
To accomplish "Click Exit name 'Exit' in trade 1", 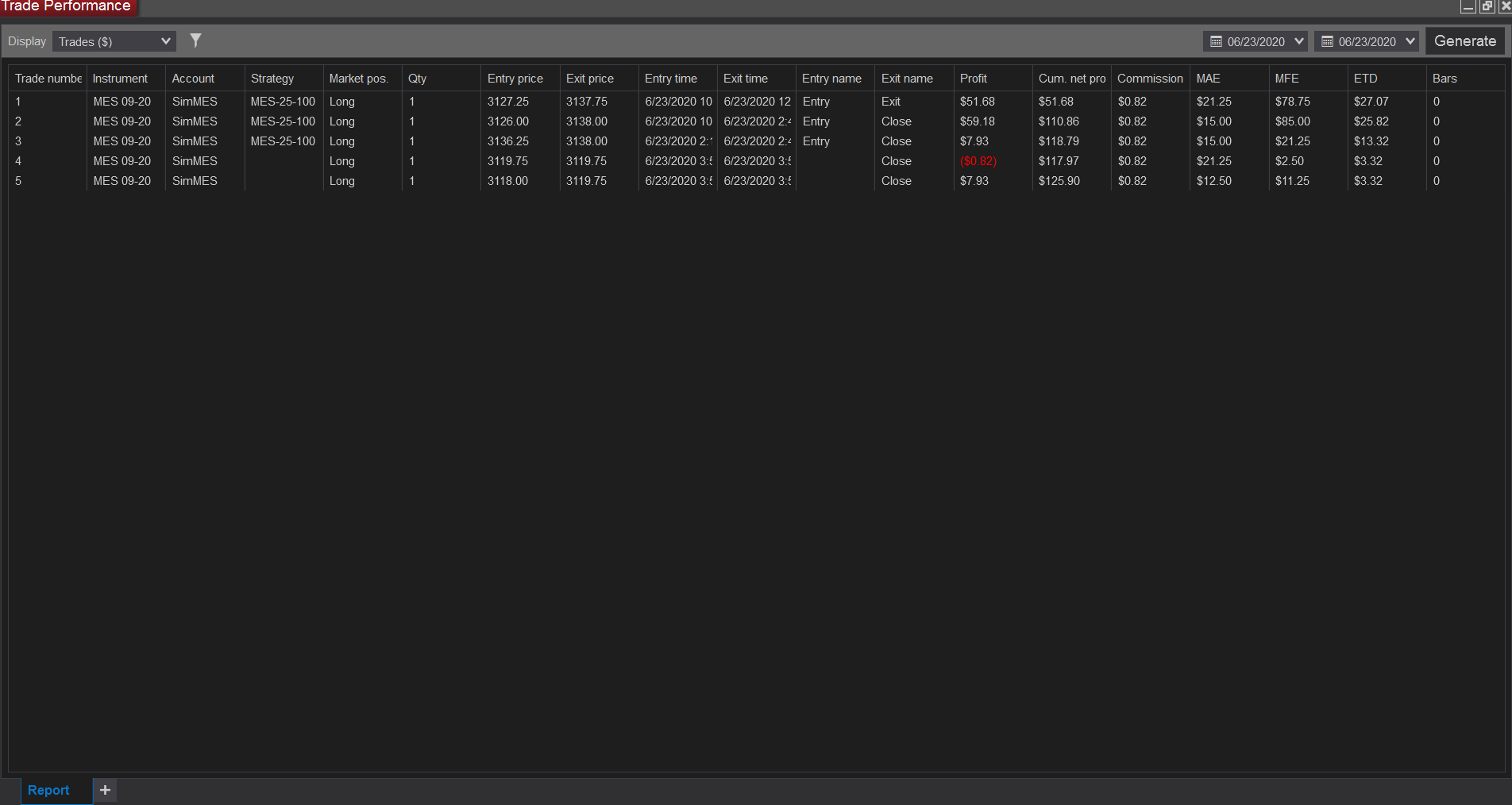I will point(891,102).
